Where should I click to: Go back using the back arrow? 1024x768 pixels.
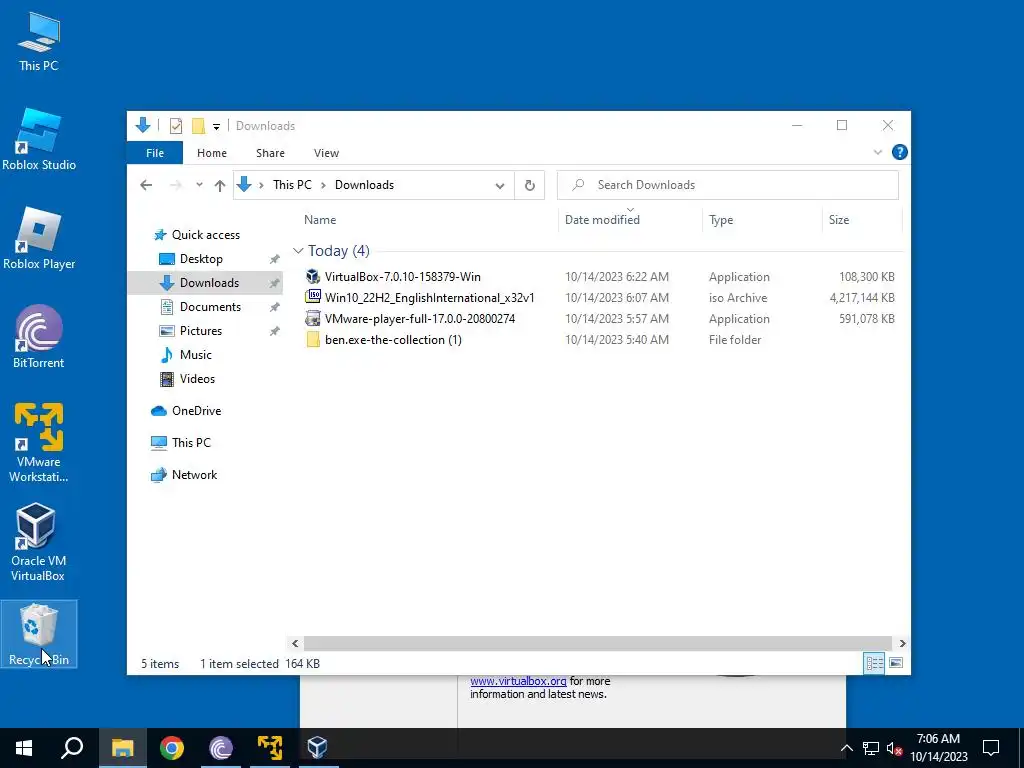146,185
